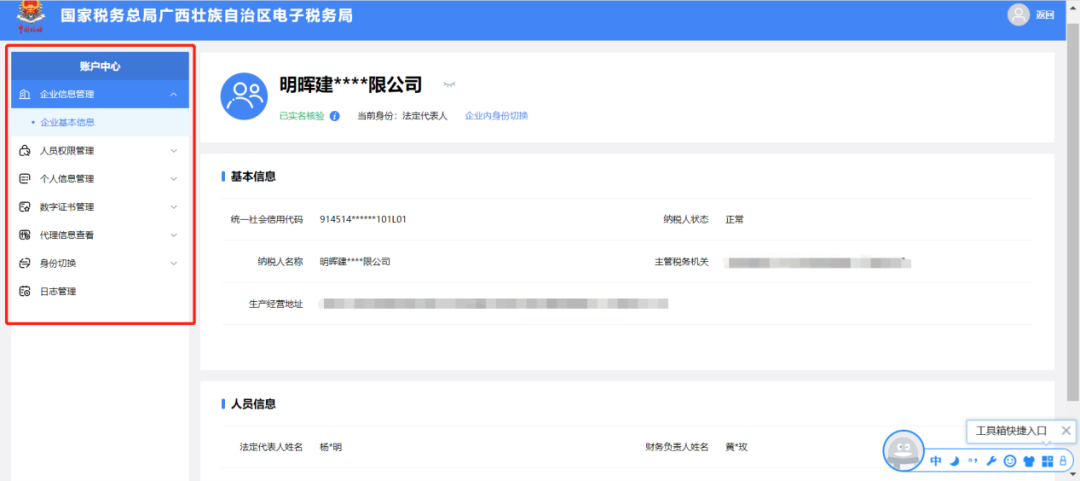The width and height of the screenshot is (1080, 481).
Task: Collapse the 企业信息管理 menu section
Action: coord(100,94)
